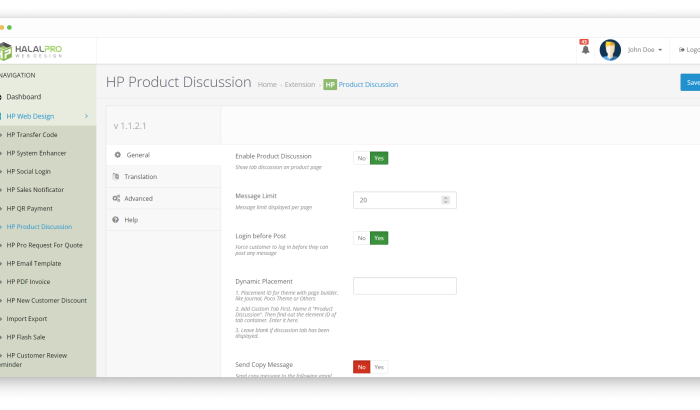Click the Save button
700x410 pixels.
click(x=690, y=82)
